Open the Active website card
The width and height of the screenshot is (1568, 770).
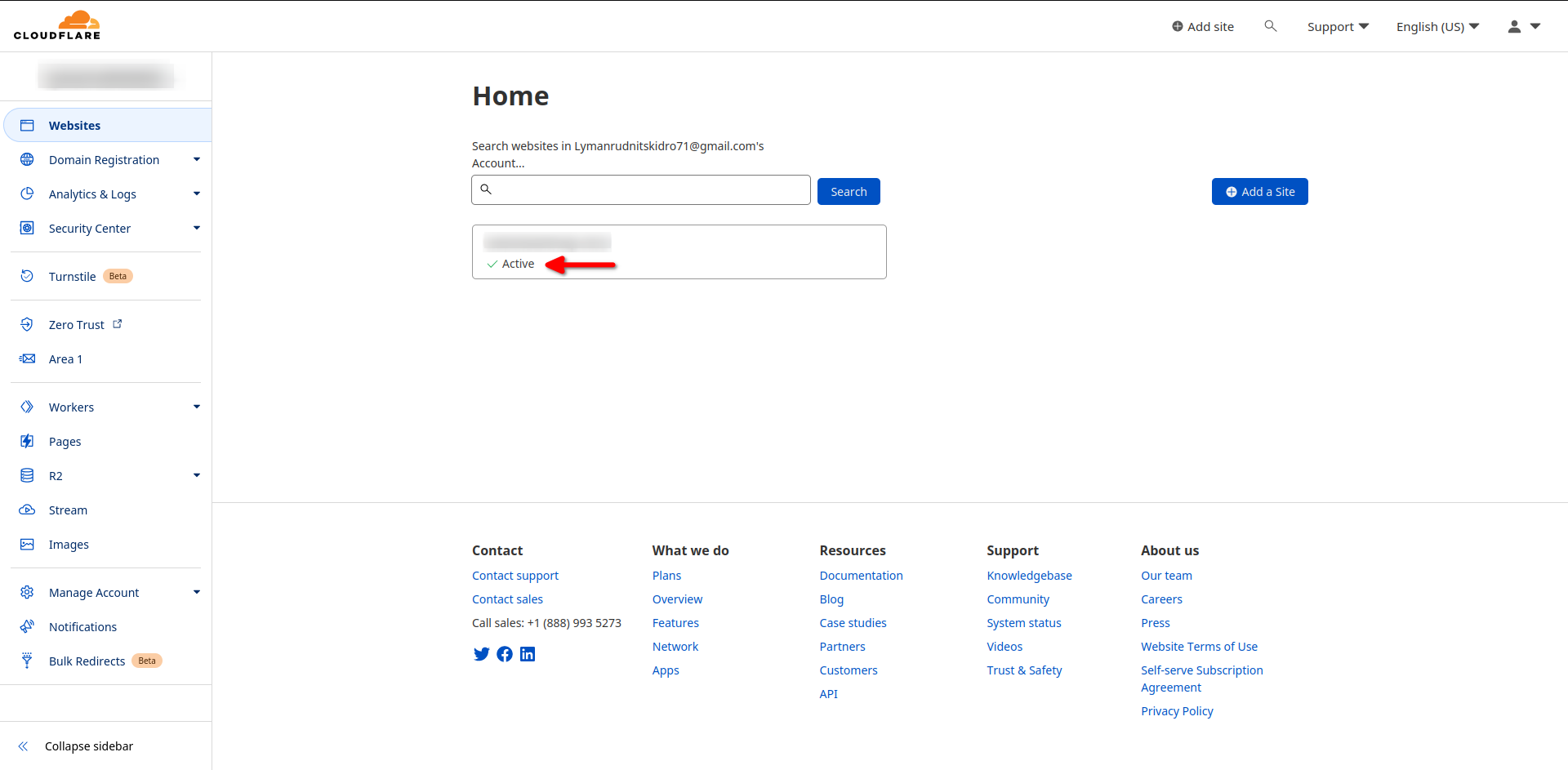coord(679,251)
